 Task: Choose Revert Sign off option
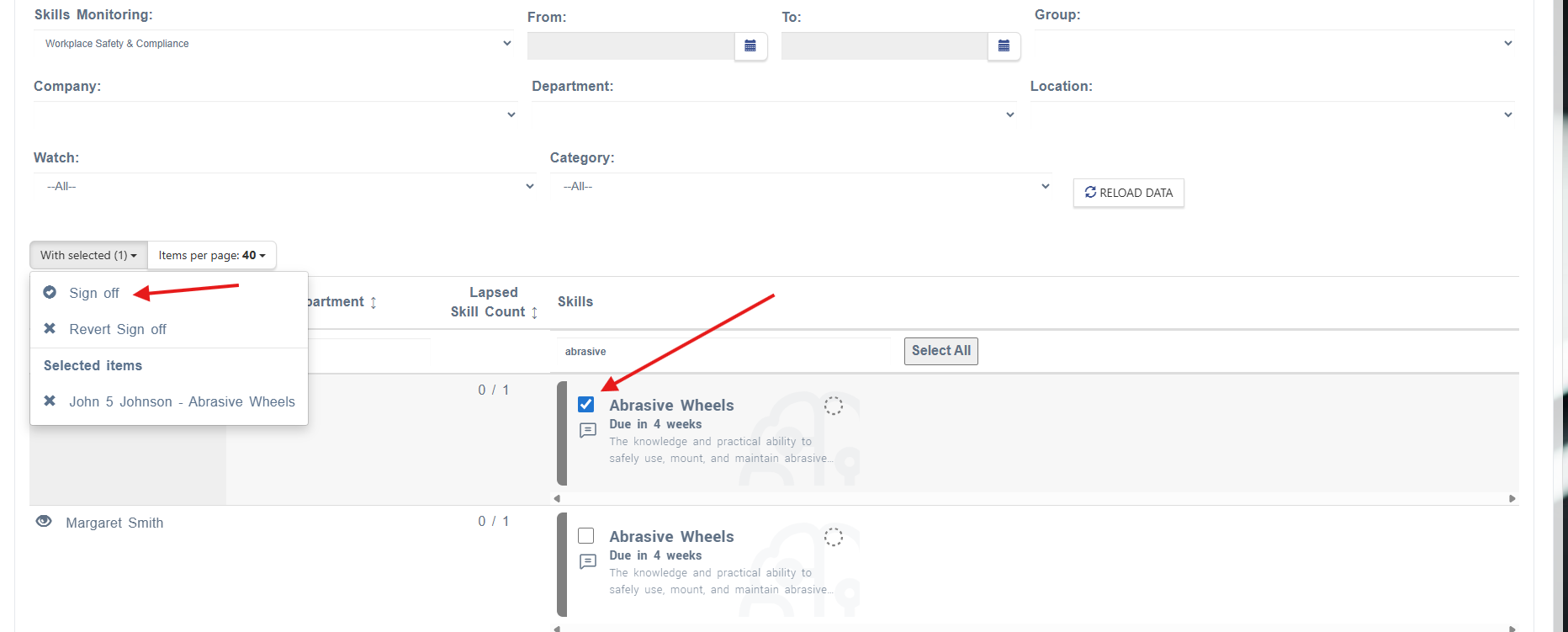[118, 329]
